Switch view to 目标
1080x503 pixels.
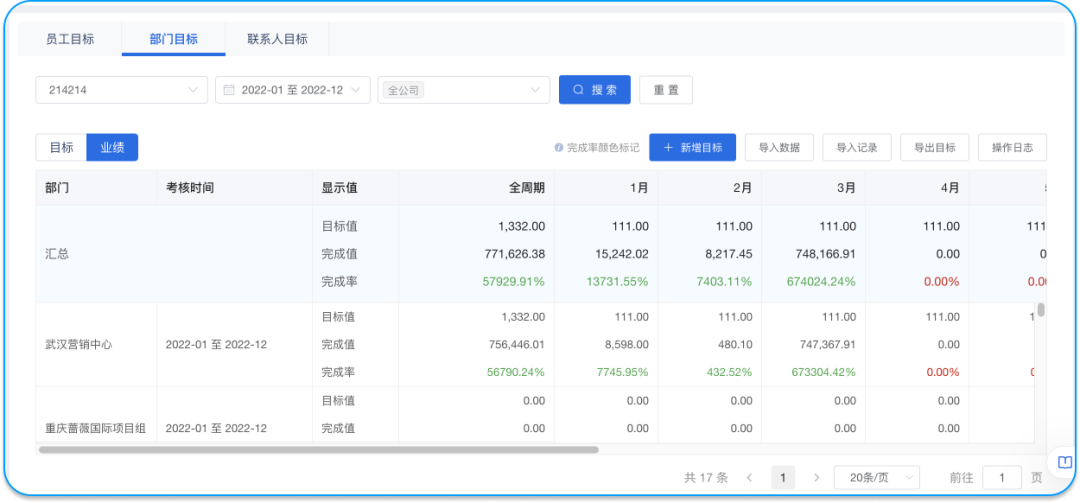pos(61,147)
